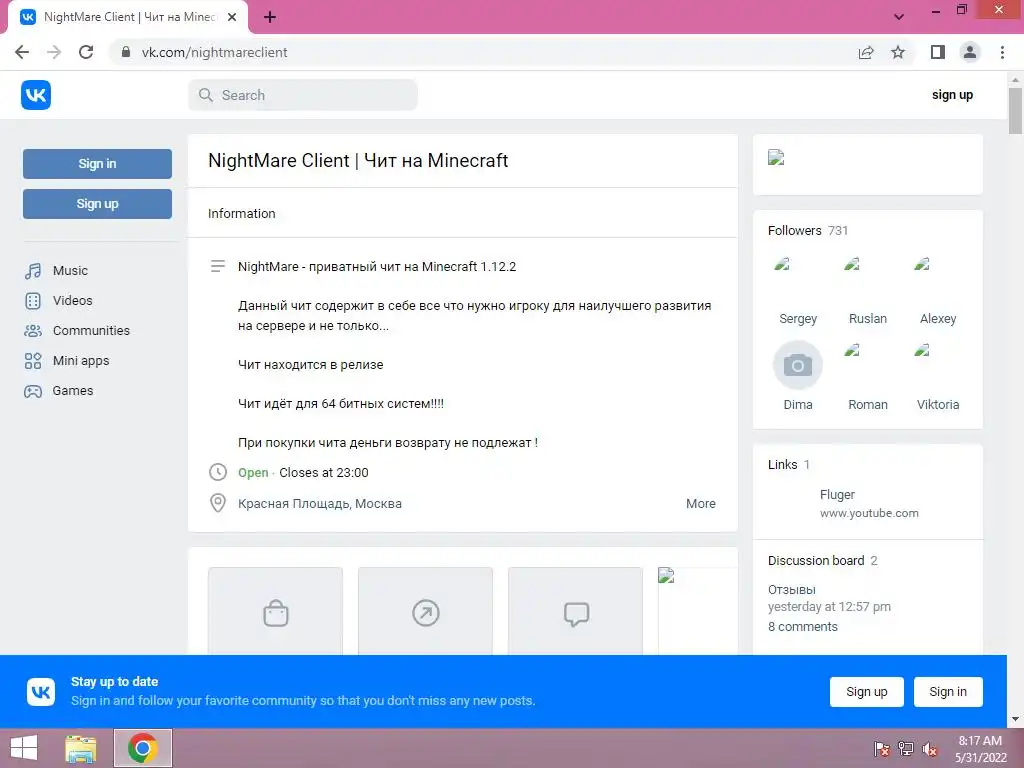Click the blue Sign up button in sidebar
This screenshot has height=768, width=1024.
pyautogui.click(x=97, y=204)
